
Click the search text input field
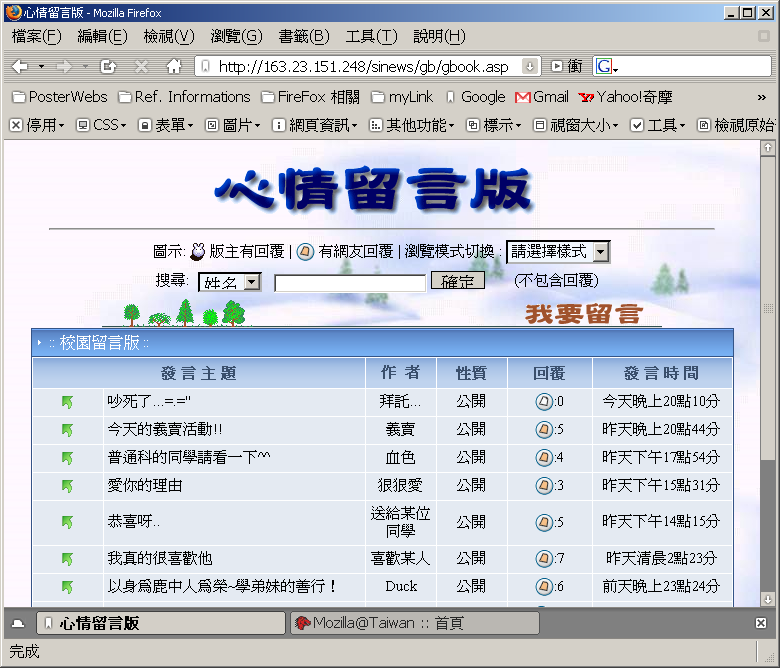[x=349, y=283]
